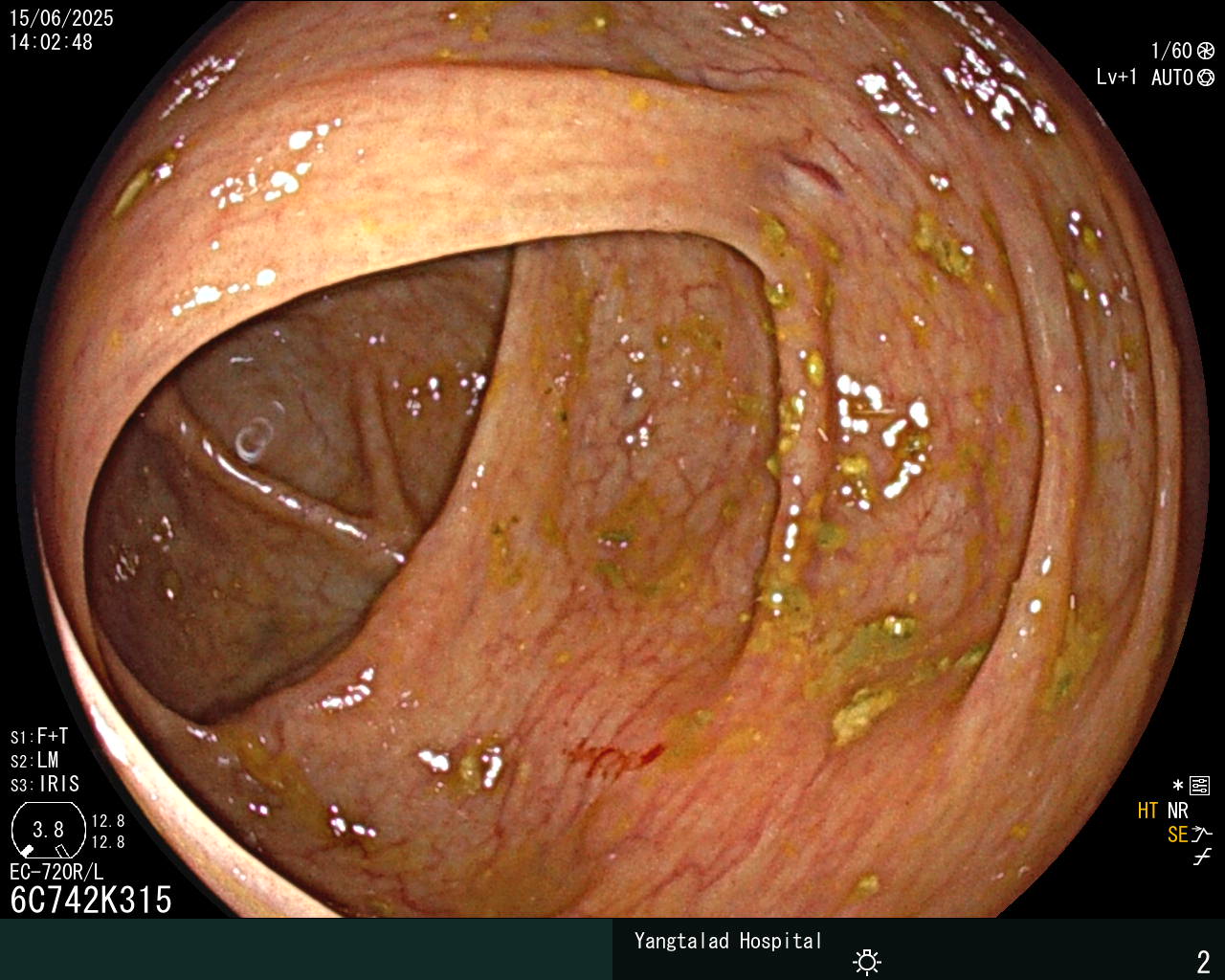This screenshot has height=980, width=1225.
Task: Click the EC-720R/L scope model label
Action: [x=56, y=872]
